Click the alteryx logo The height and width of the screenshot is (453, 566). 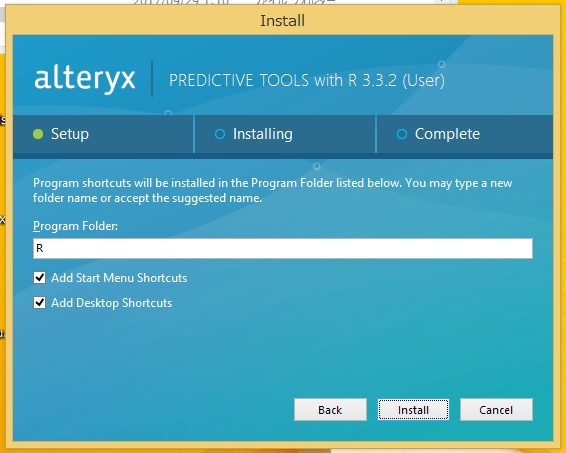(85, 79)
